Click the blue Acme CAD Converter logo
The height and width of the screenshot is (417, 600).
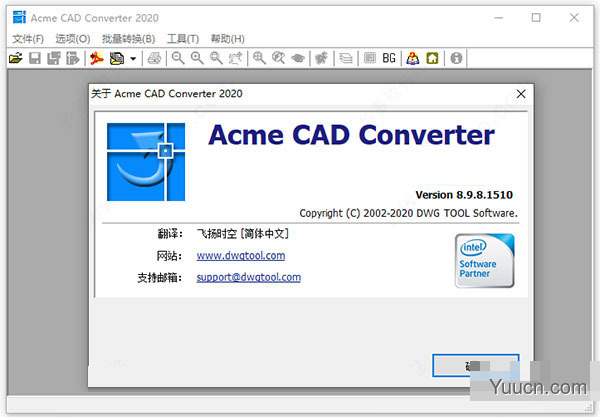coord(146,162)
